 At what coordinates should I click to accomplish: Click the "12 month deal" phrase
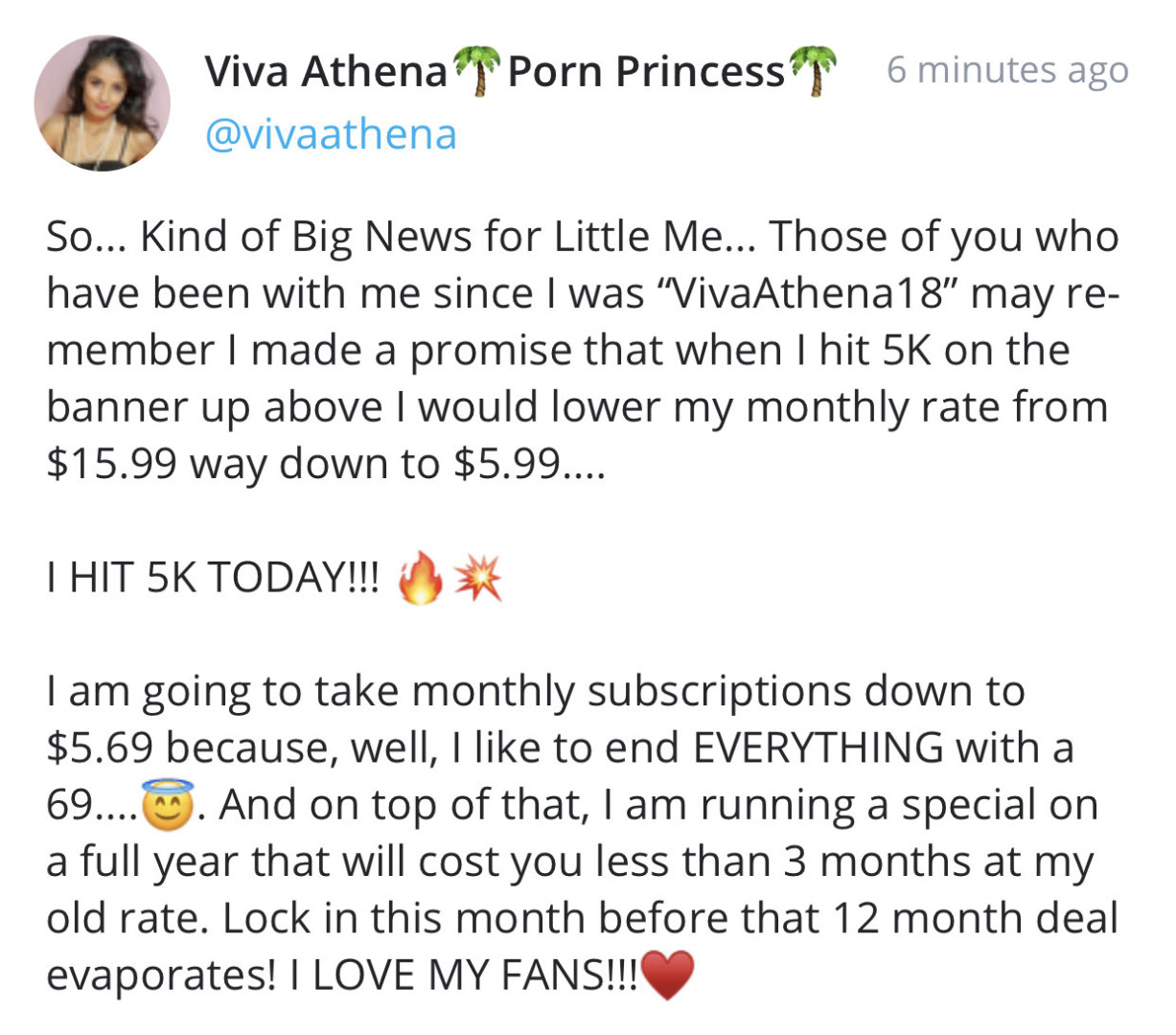[x=976, y=918]
